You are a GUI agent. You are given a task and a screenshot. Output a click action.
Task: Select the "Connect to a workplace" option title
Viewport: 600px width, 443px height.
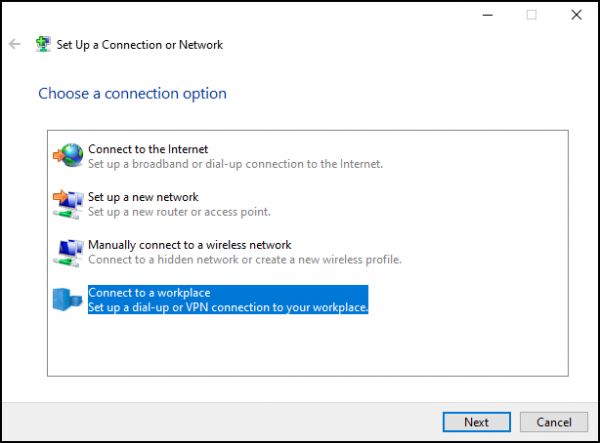149,292
